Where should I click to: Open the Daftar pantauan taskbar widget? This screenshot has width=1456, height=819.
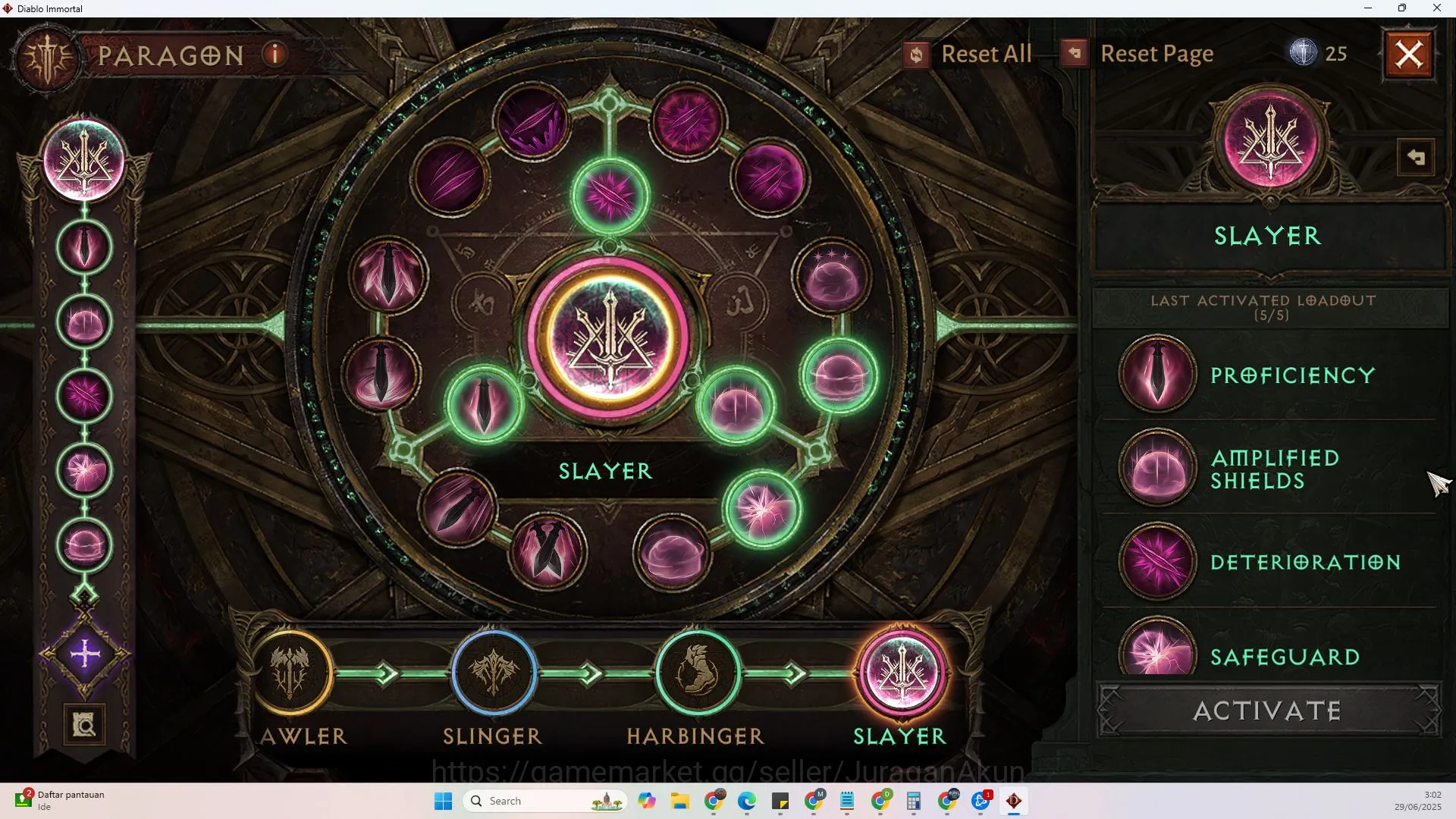coord(61,800)
